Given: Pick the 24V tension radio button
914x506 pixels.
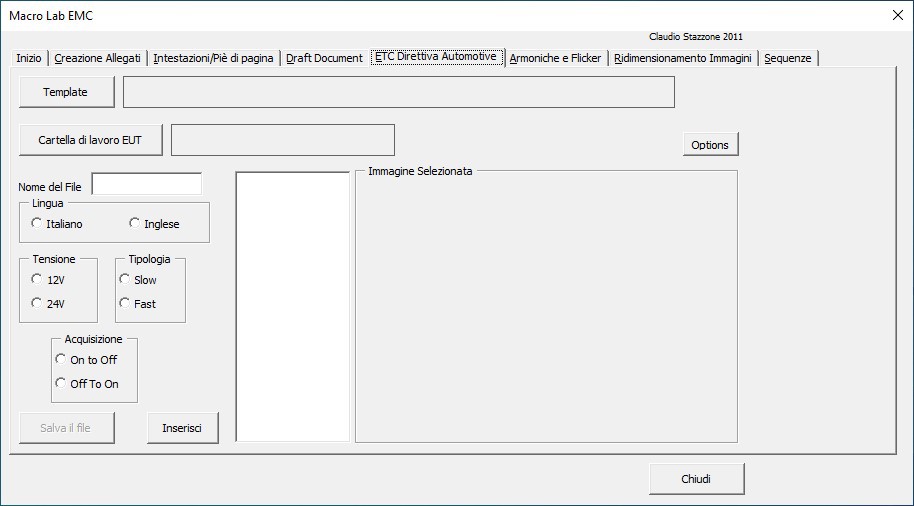Looking at the screenshot, I should (38, 304).
